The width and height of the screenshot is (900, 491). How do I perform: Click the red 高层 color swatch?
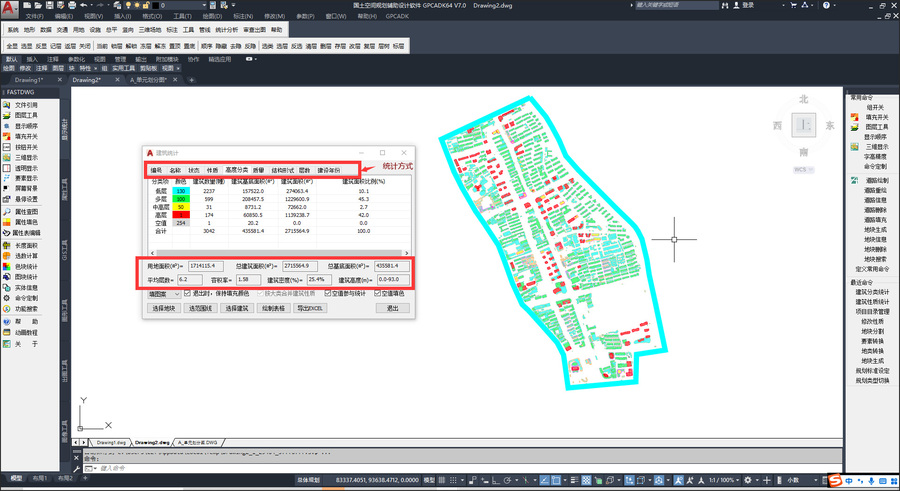click(x=181, y=215)
